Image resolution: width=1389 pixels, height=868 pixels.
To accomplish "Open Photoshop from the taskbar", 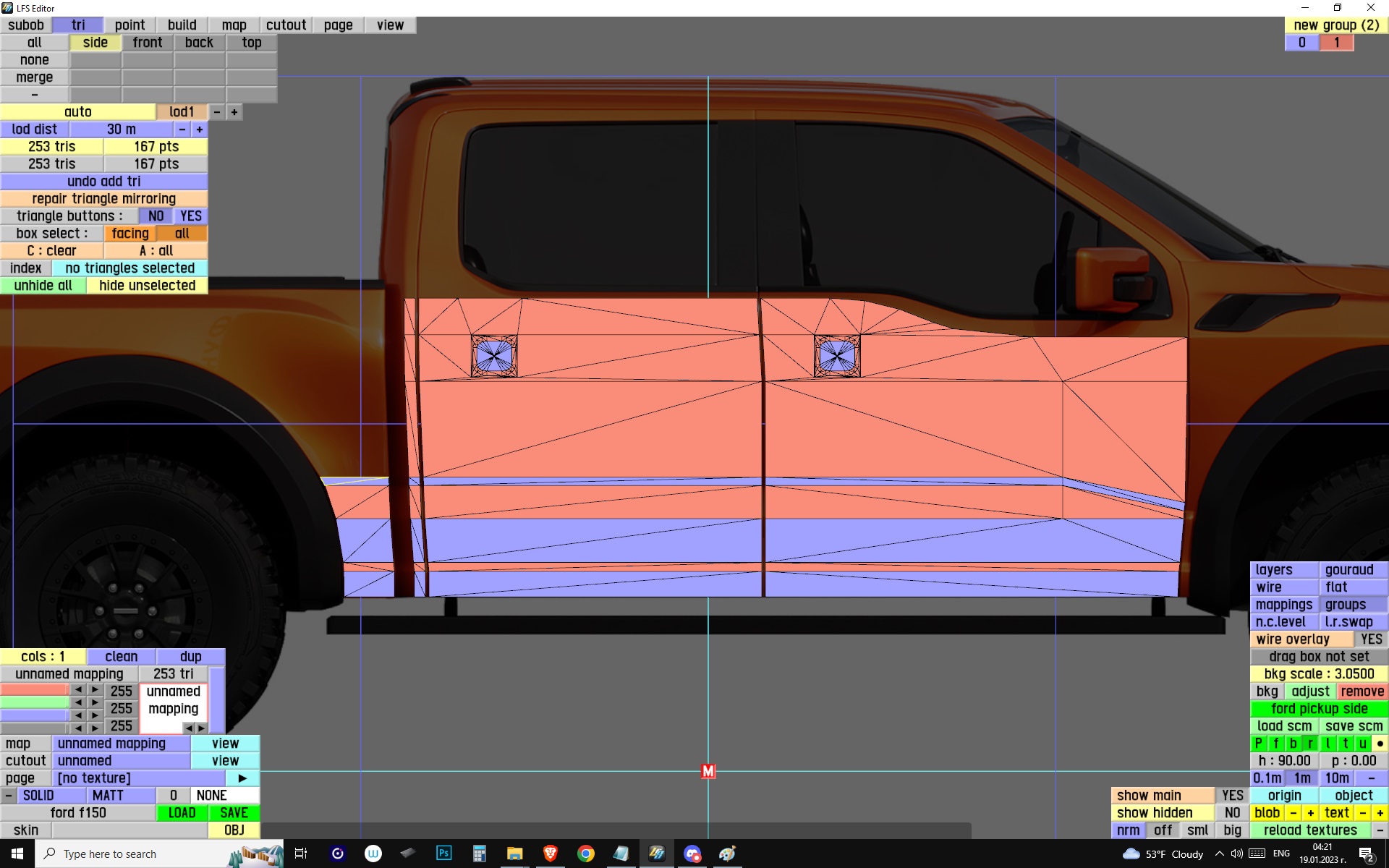I will coord(443,854).
